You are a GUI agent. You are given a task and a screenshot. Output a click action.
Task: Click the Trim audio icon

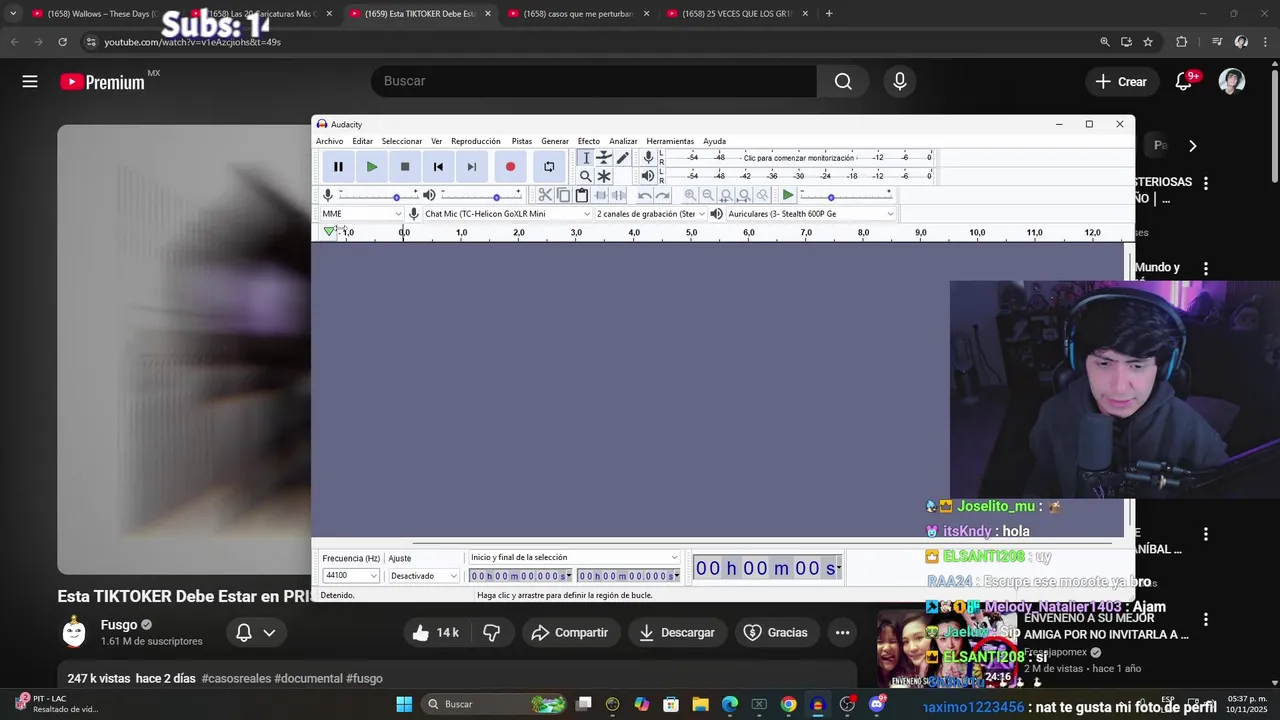tap(600, 195)
